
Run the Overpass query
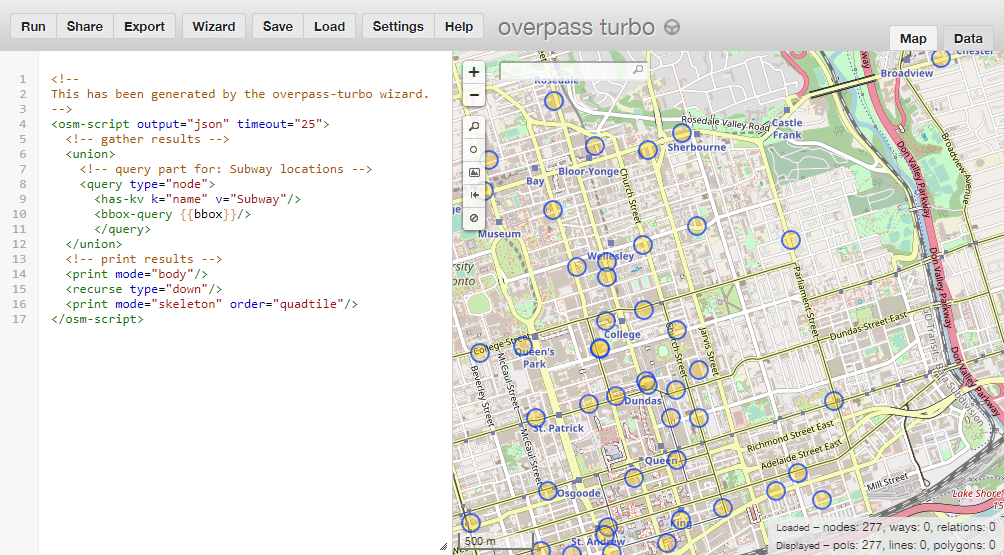(33, 26)
